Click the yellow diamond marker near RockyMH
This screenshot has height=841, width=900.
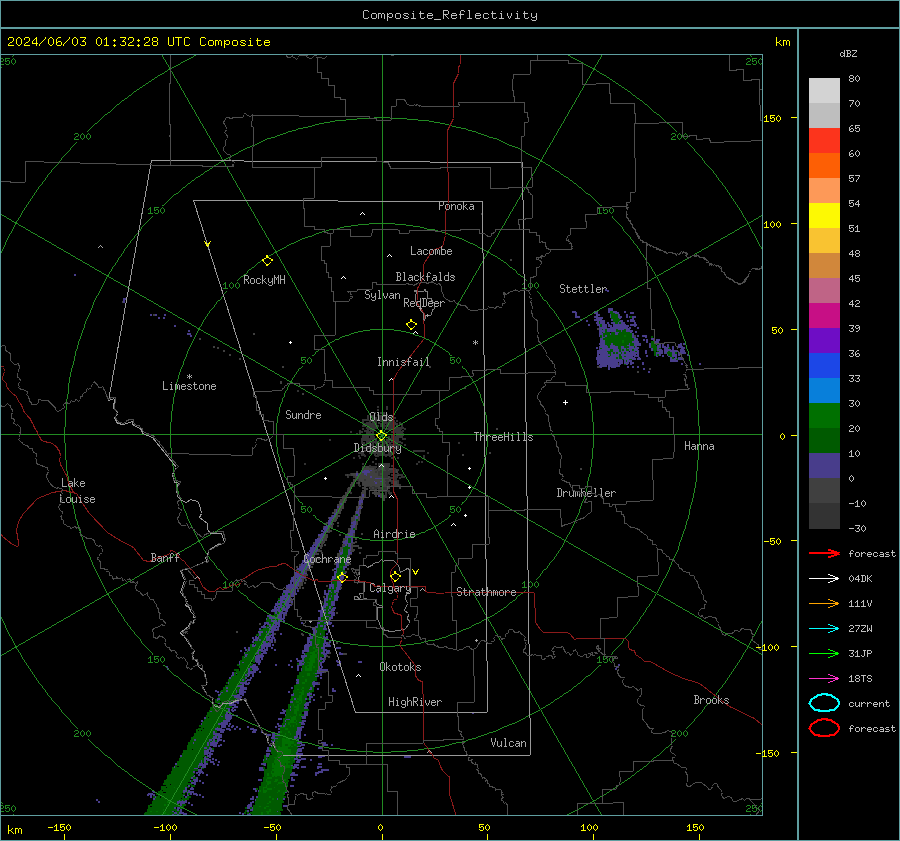(x=267, y=261)
